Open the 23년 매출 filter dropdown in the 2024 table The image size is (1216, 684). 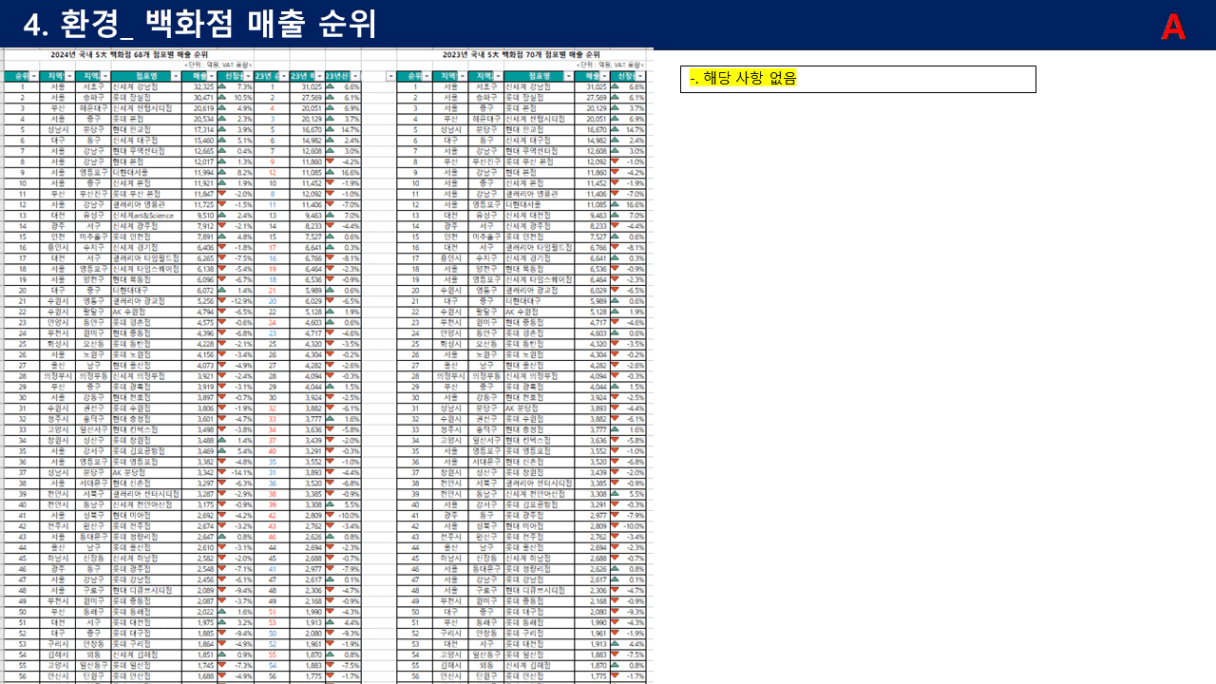coord(320,76)
